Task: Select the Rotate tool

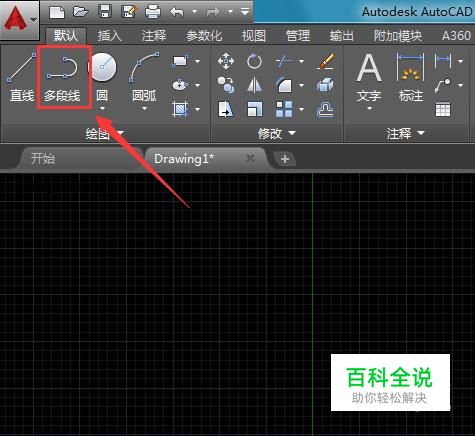Action: (254, 61)
